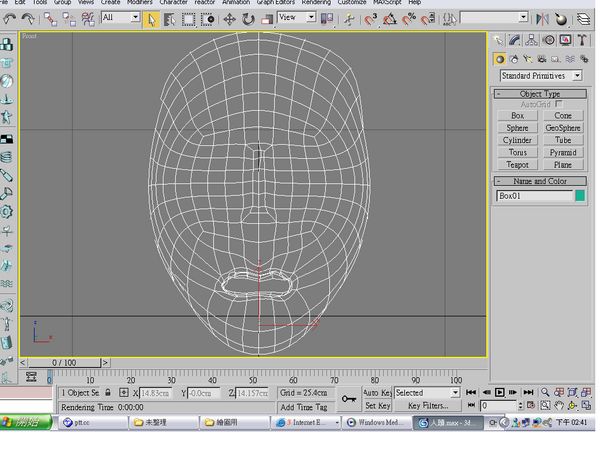The width and height of the screenshot is (600, 450).
Task: Click the 0 / 100 time slider
Action: [64, 362]
